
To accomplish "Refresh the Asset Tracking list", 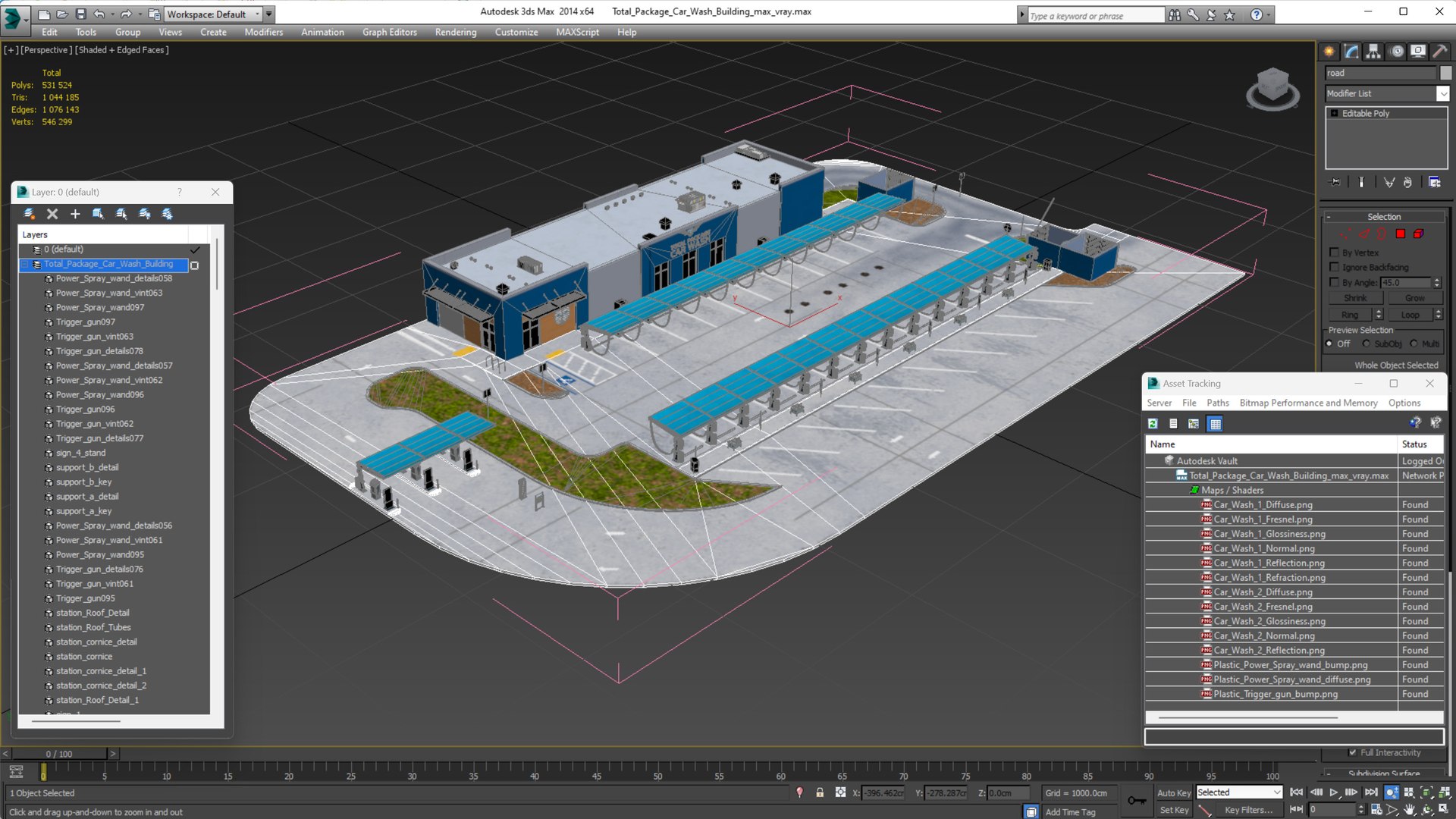I will click(x=1153, y=424).
